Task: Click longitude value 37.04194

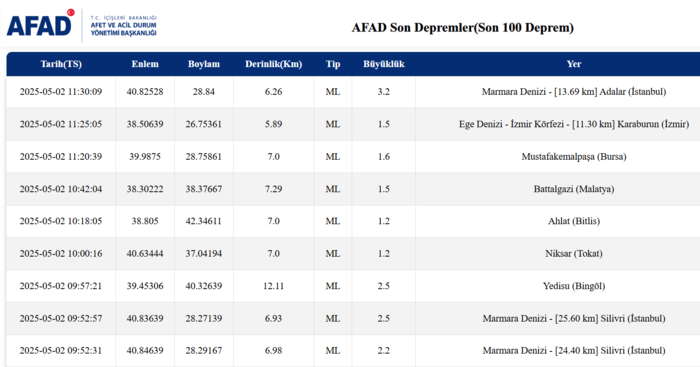Action: [x=204, y=254]
